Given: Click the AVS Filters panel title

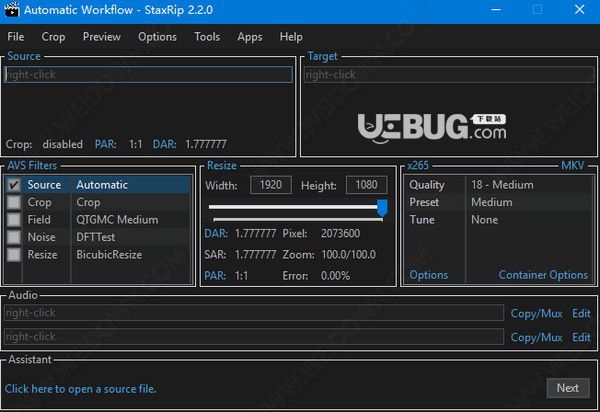Looking at the screenshot, I should pyautogui.click(x=32, y=165).
